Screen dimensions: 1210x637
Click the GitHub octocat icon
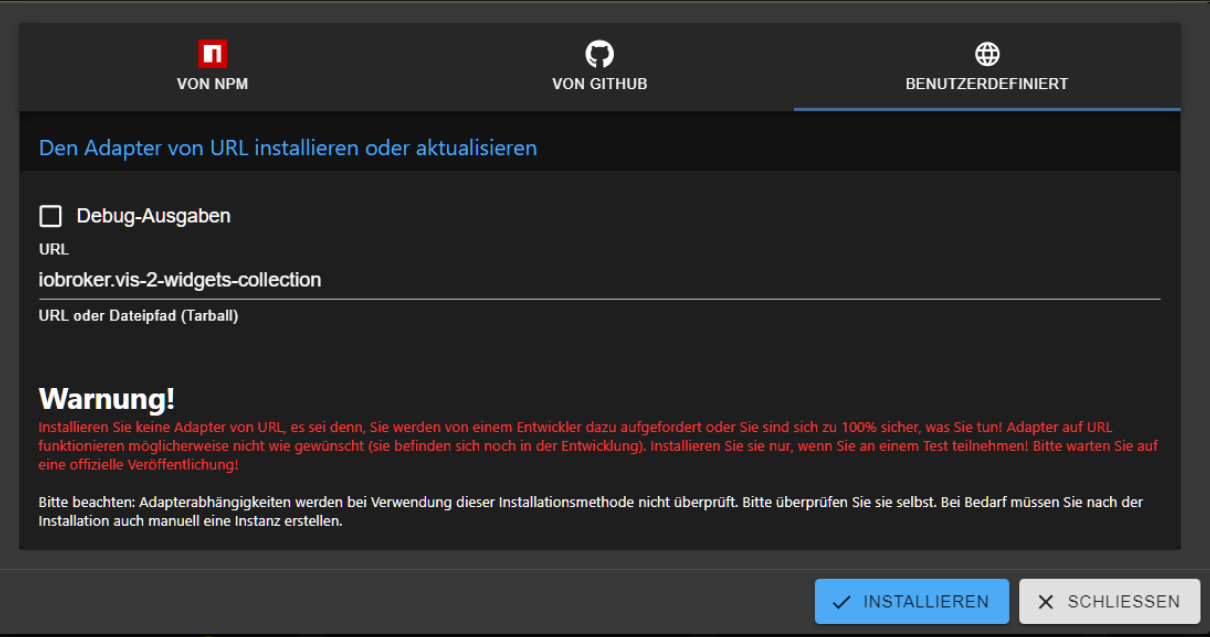(599, 54)
